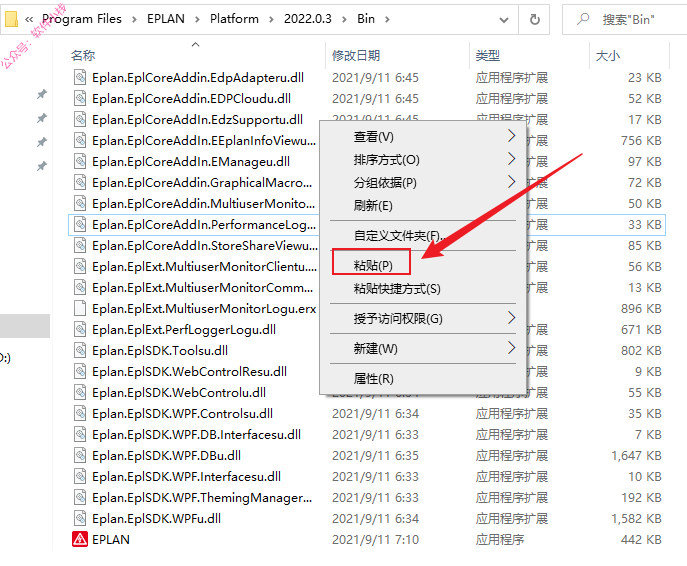Choose 刷新(E) in the context menu

click(423, 205)
